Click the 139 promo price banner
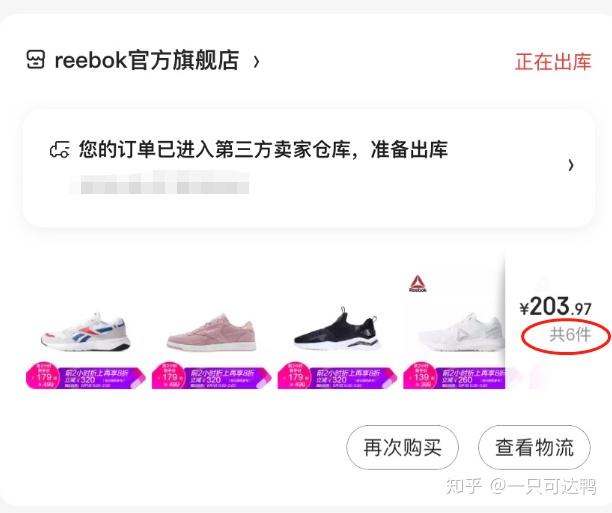This screenshot has width=612, height=513. (x=454, y=376)
